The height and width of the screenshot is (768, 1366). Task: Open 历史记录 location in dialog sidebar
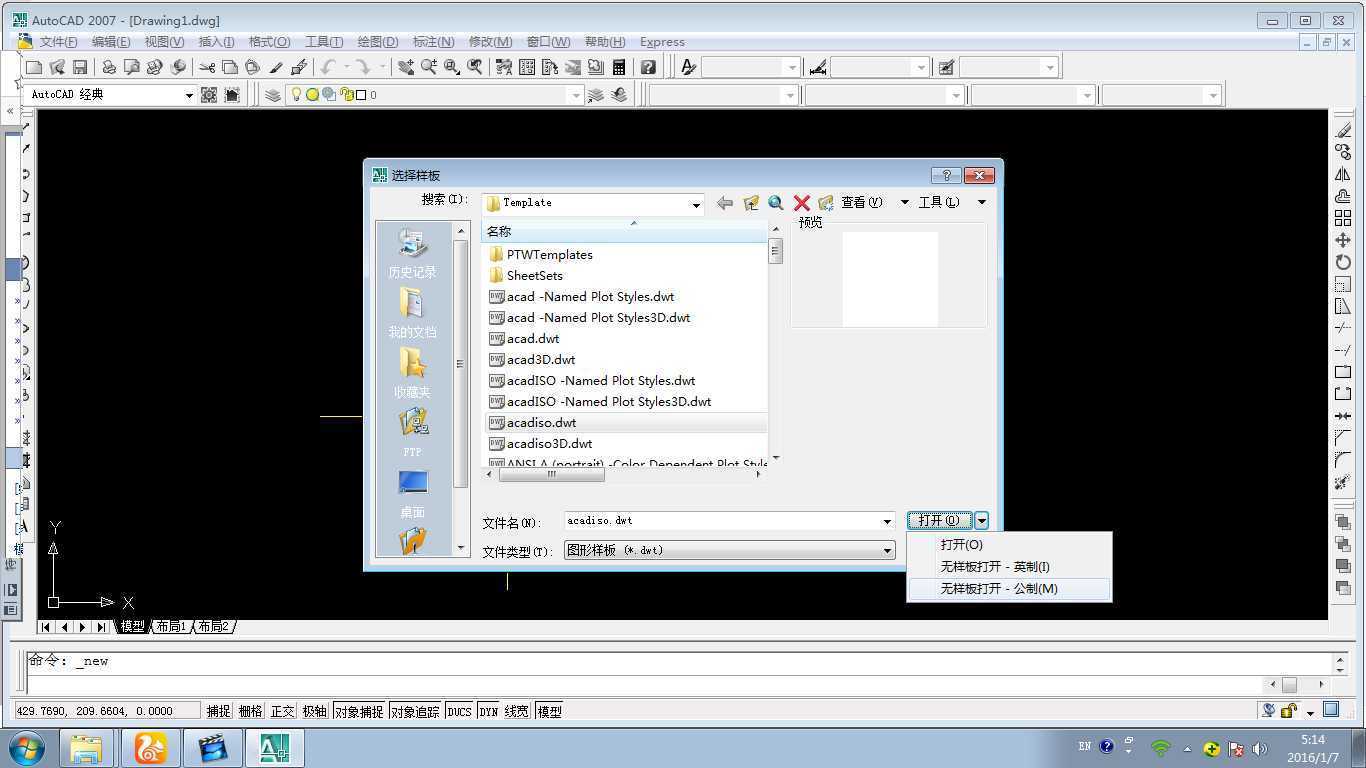(x=412, y=253)
